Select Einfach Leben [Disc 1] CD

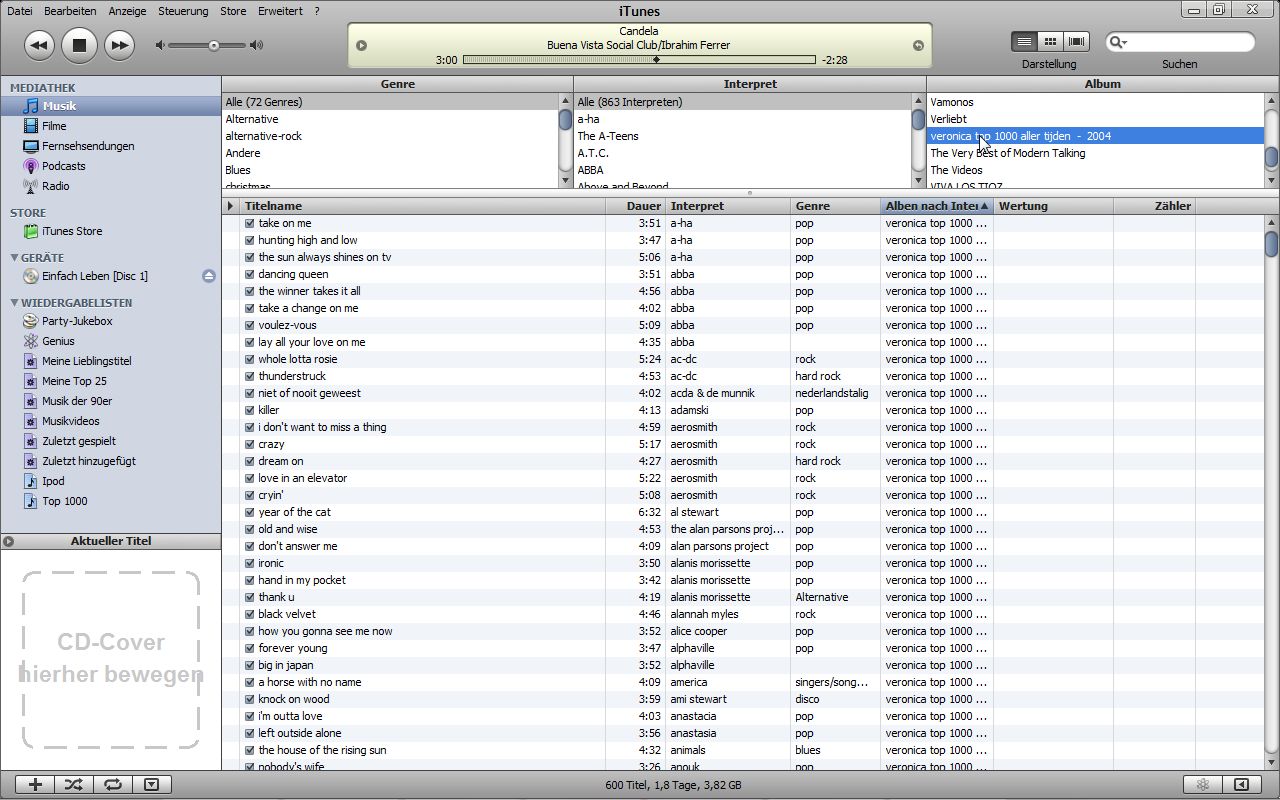click(94, 276)
